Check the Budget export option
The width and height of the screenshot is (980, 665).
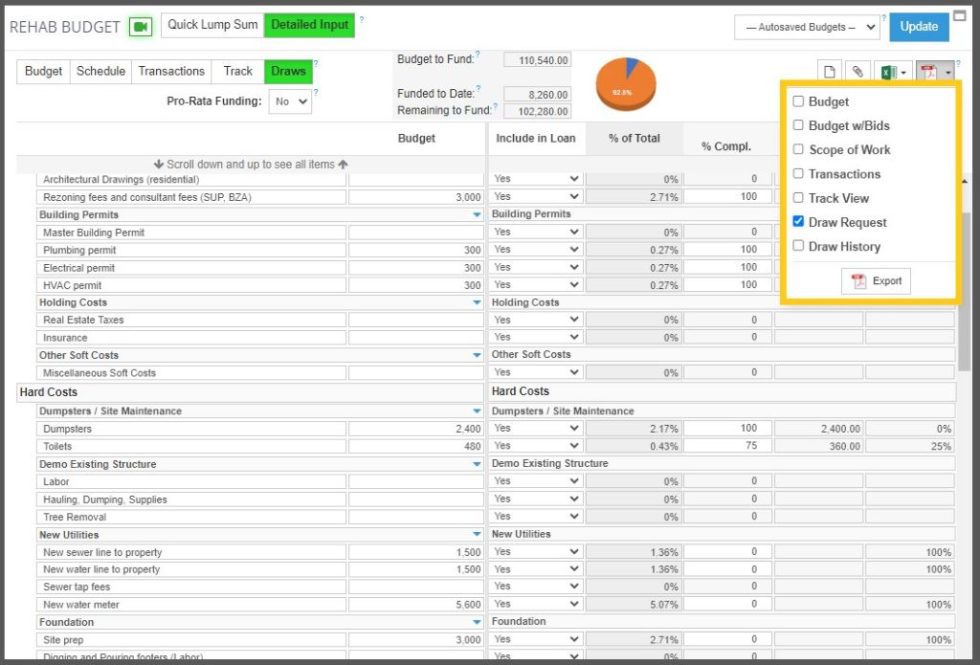[x=797, y=101]
